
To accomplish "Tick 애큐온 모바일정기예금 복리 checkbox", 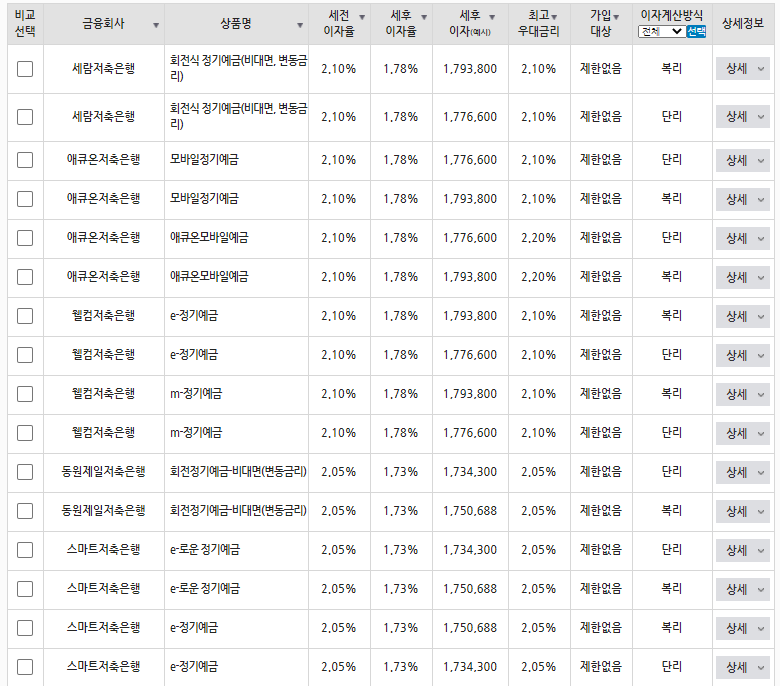I will point(25,199).
